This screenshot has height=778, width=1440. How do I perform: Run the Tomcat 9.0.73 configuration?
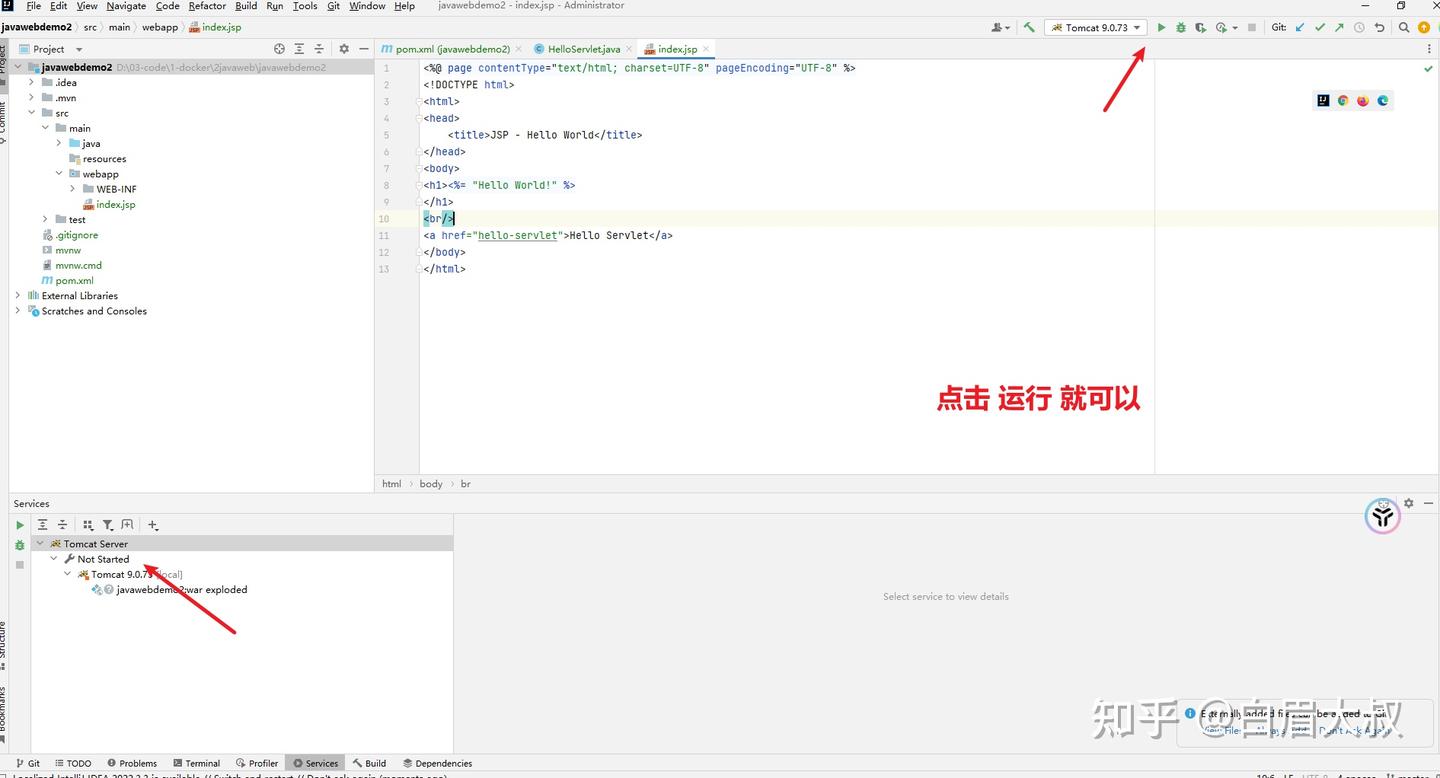click(x=1161, y=27)
